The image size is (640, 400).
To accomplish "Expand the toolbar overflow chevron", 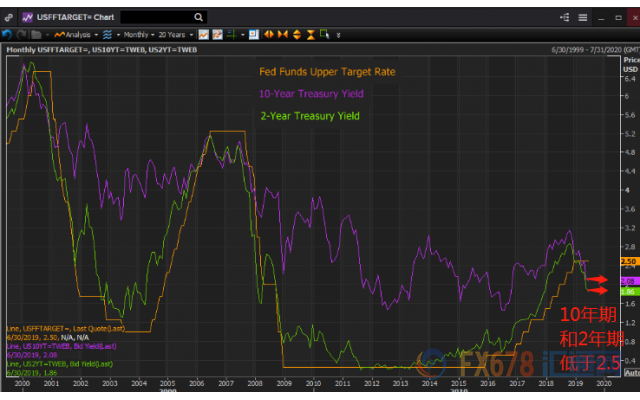I will click(338, 35).
